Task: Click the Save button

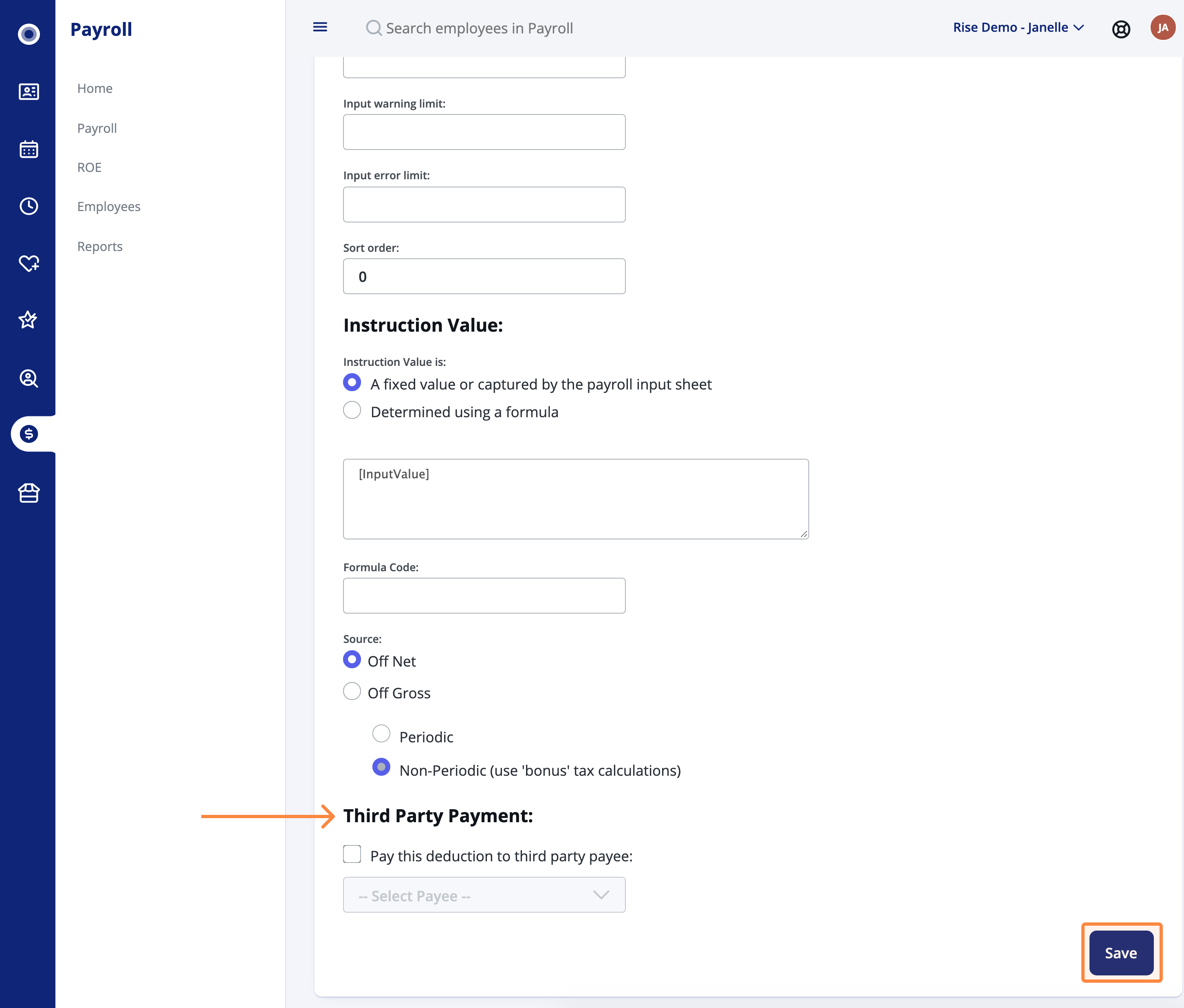Action: pos(1121,953)
